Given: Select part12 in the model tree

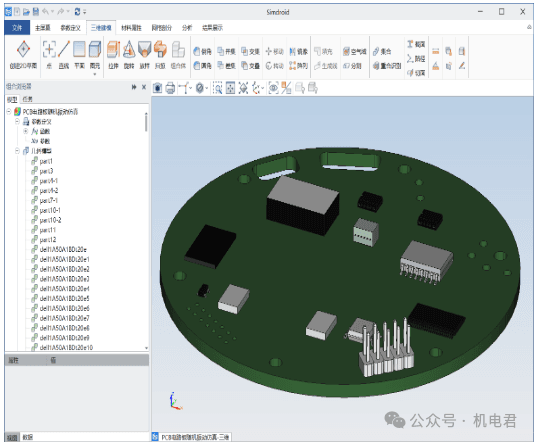Looking at the screenshot, I should [48, 240].
